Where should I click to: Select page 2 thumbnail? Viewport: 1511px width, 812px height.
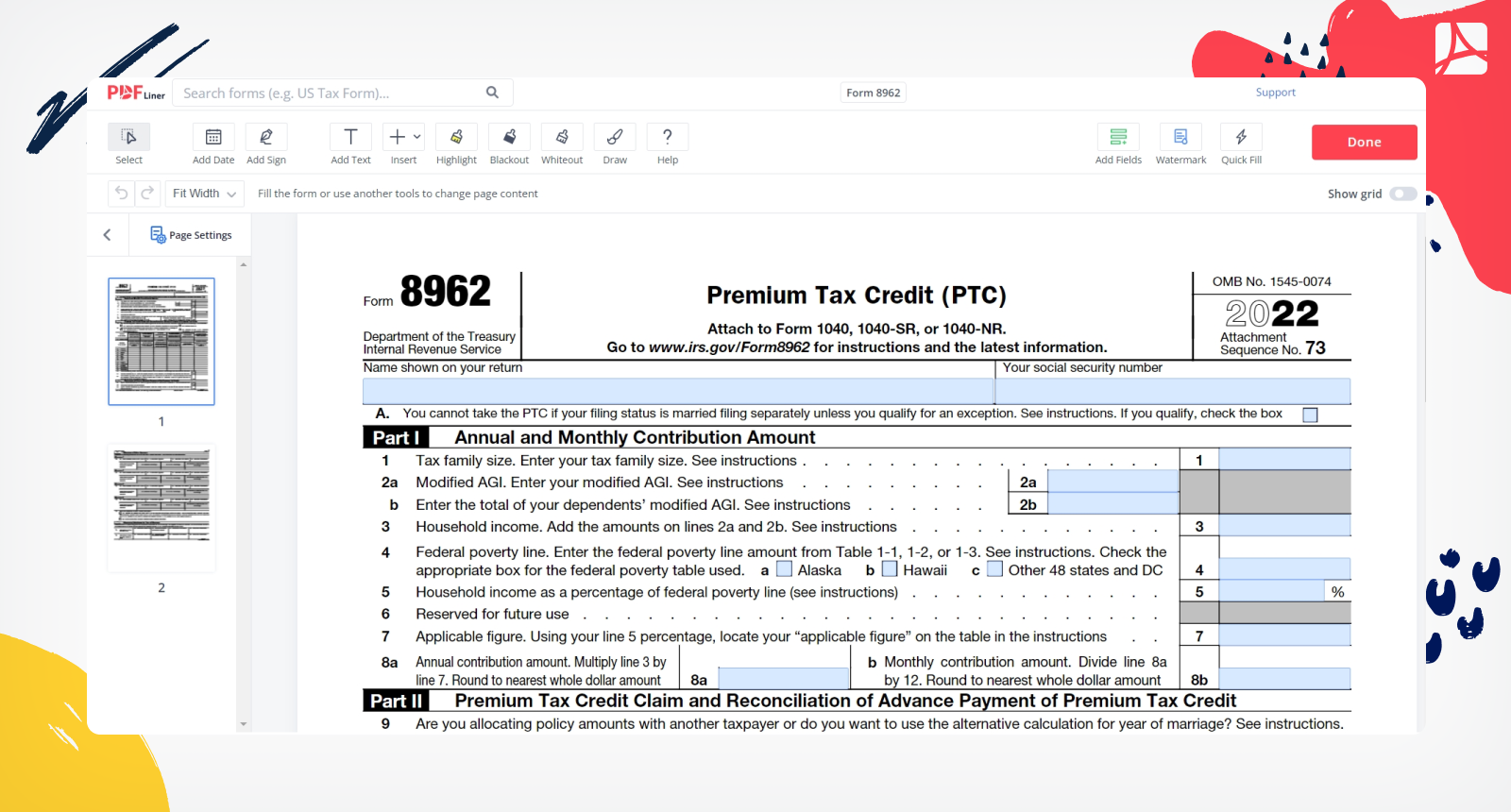tap(161, 507)
